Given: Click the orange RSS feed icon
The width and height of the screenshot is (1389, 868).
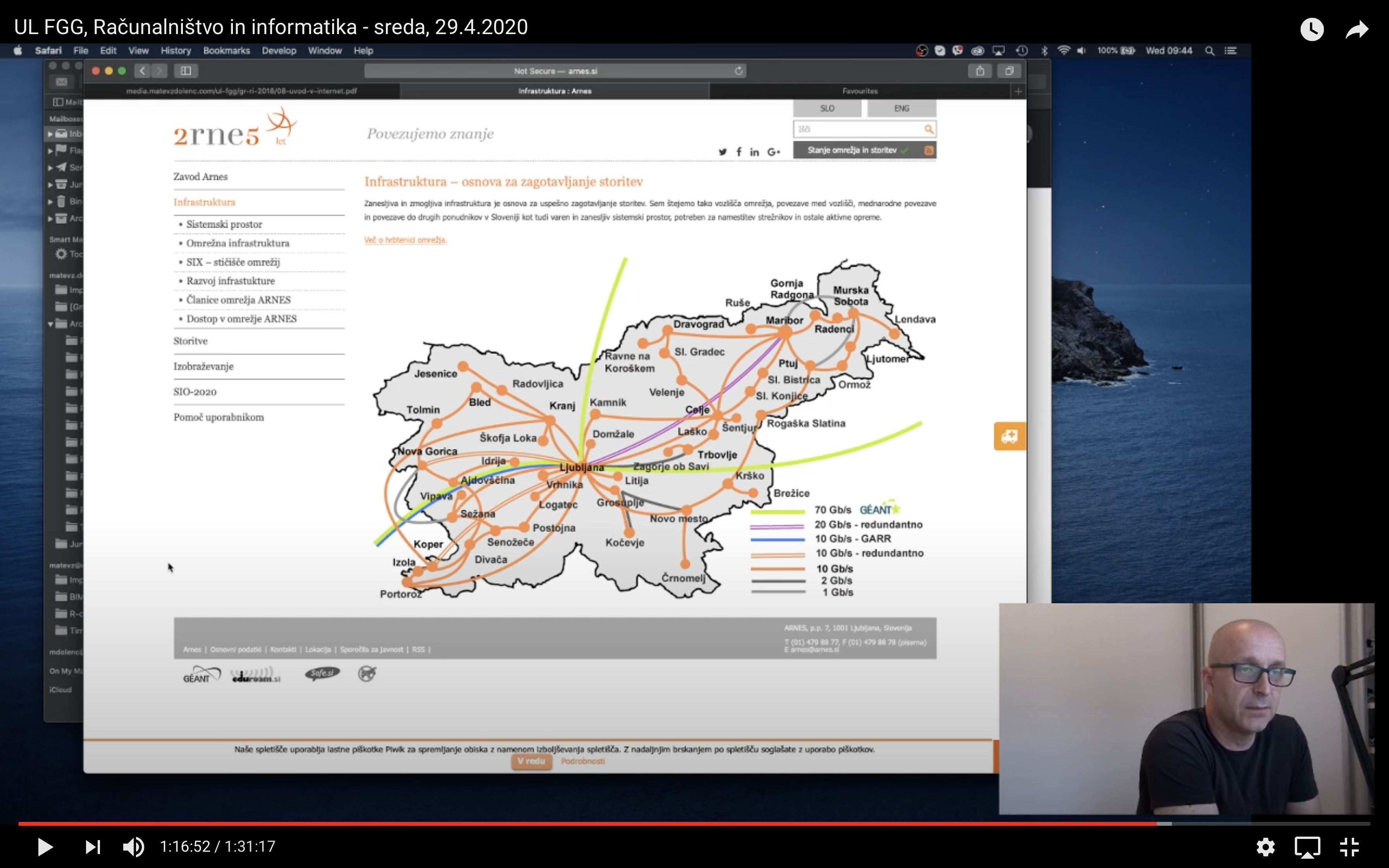Looking at the screenshot, I should click(x=929, y=150).
